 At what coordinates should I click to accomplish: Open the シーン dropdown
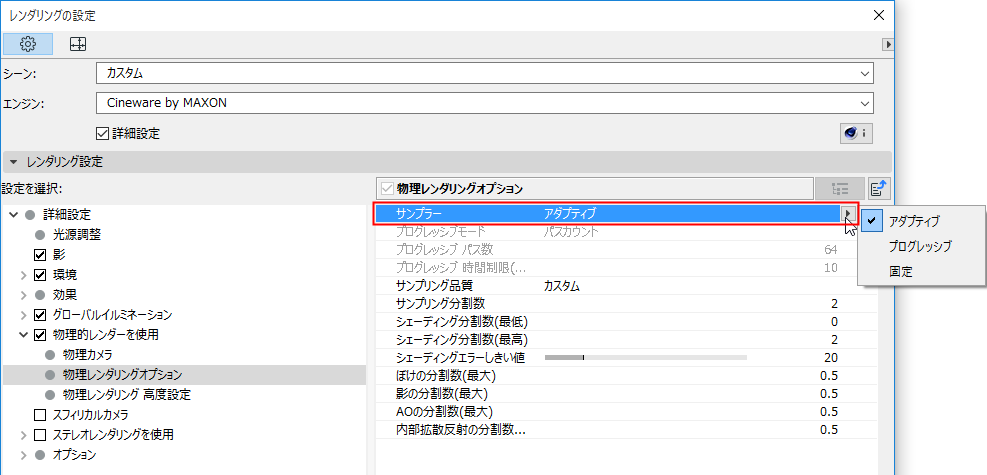(485, 73)
